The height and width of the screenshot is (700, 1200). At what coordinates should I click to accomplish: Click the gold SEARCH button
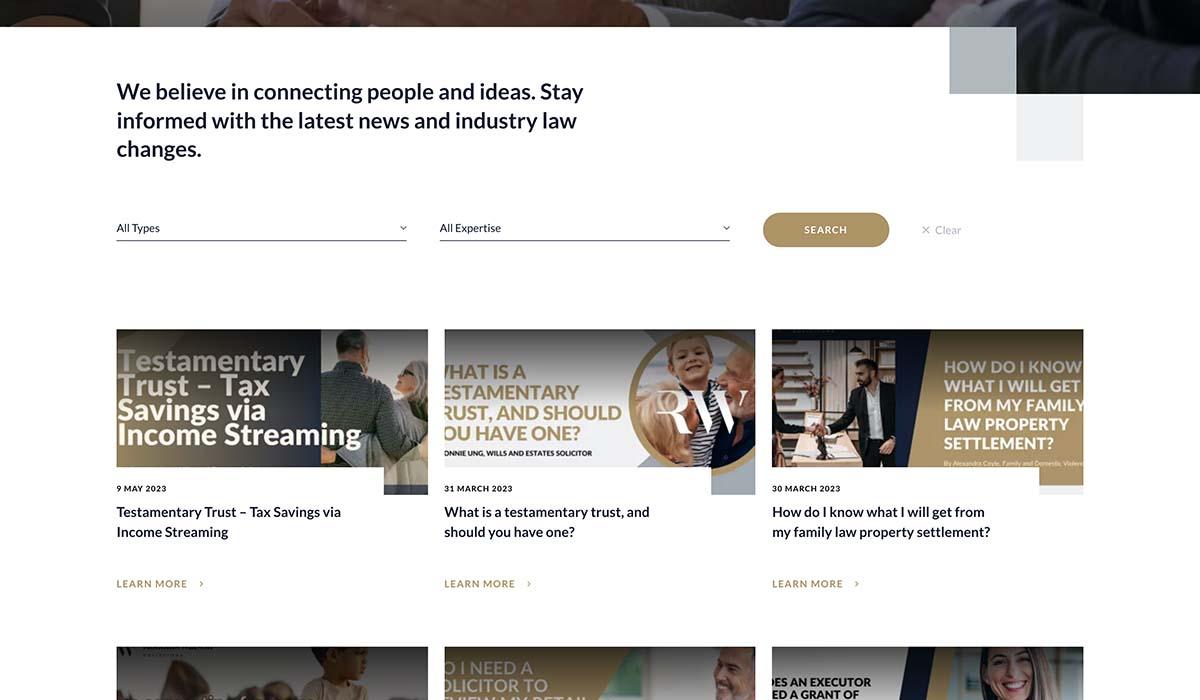(x=826, y=230)
